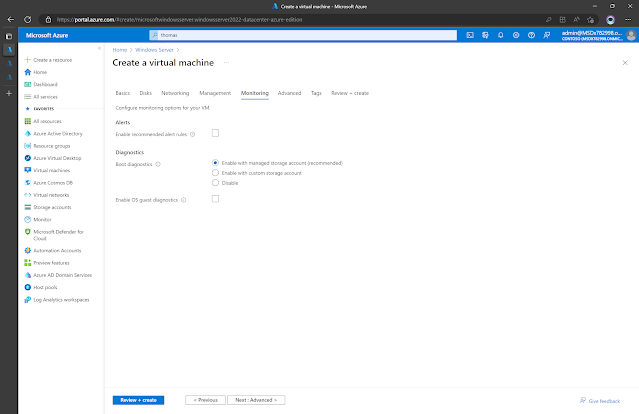639x414 pixels.
Task: Open Preview features in sidebar
Action: tap(47, 263)
